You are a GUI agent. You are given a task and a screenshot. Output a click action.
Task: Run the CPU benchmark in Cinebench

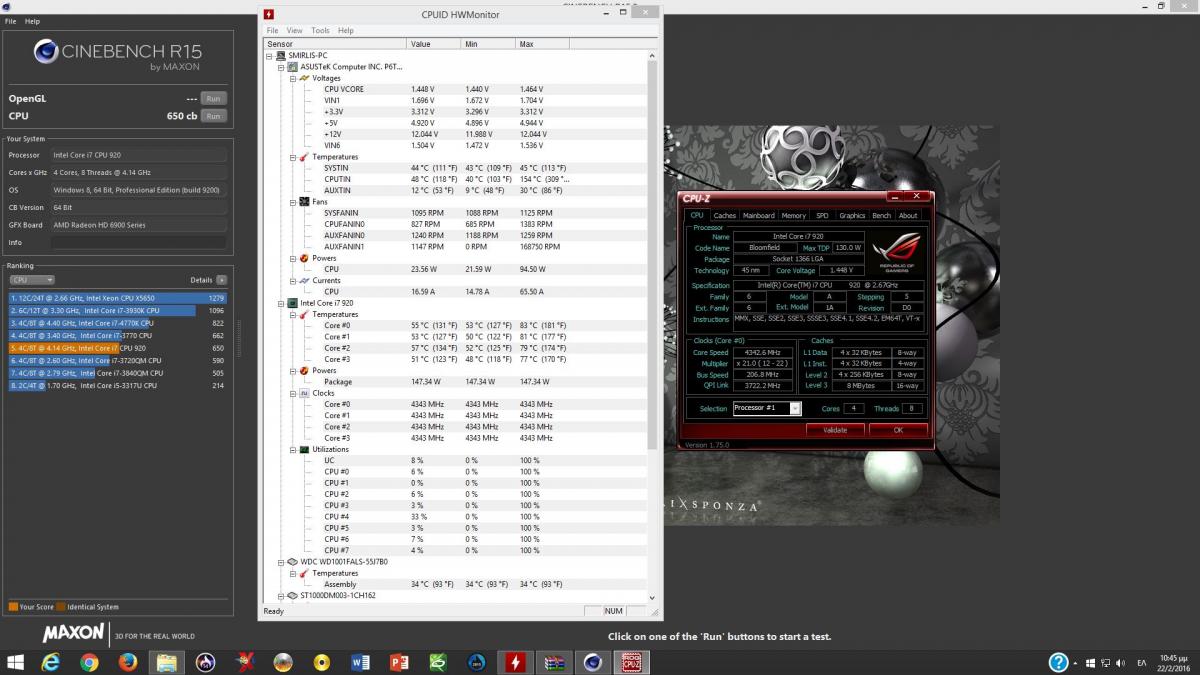pyautogui.click(x=212, y=116)
